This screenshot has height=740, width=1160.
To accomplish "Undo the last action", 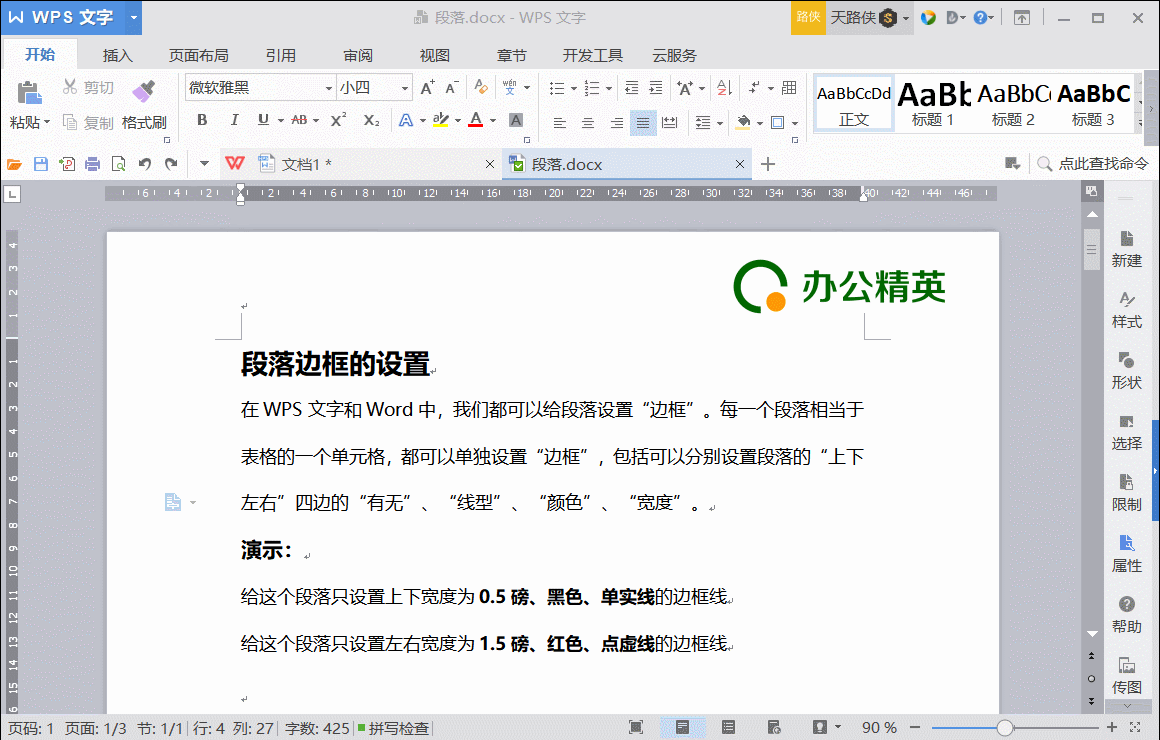I will point(145,164).
